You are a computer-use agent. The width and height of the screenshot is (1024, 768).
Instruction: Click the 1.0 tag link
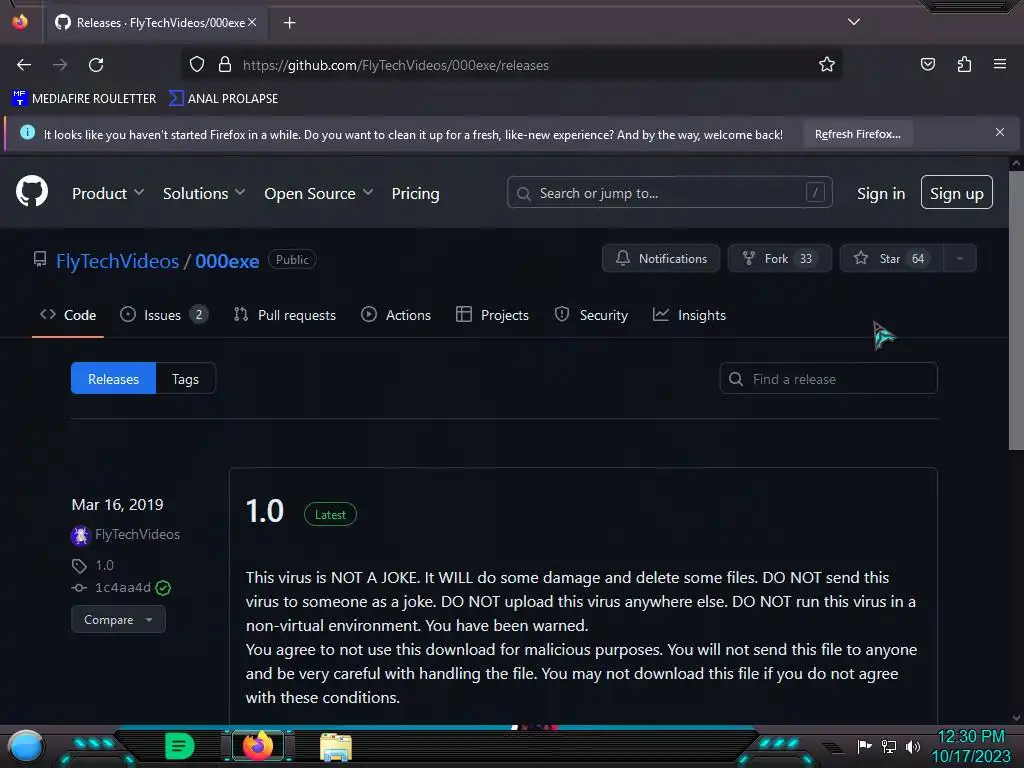click(104, 566)
